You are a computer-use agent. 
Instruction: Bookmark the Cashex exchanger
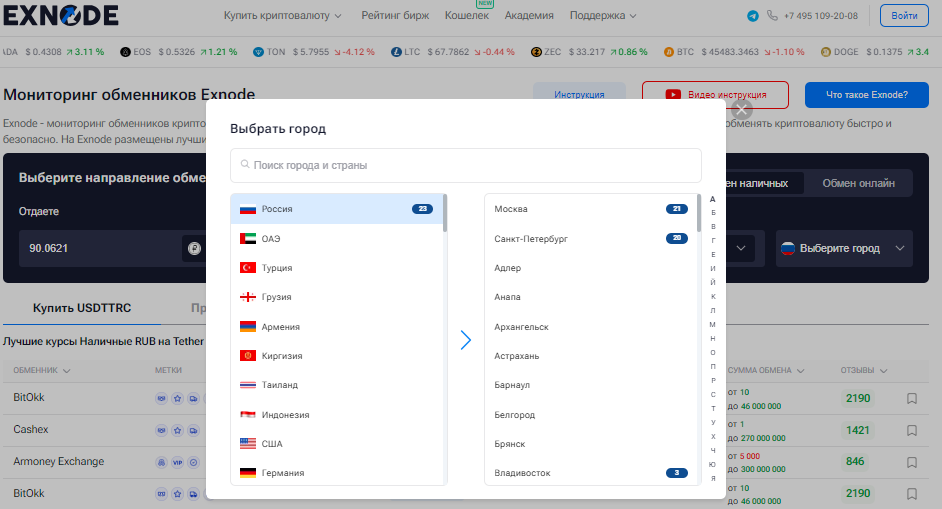[x=911, y=430]
